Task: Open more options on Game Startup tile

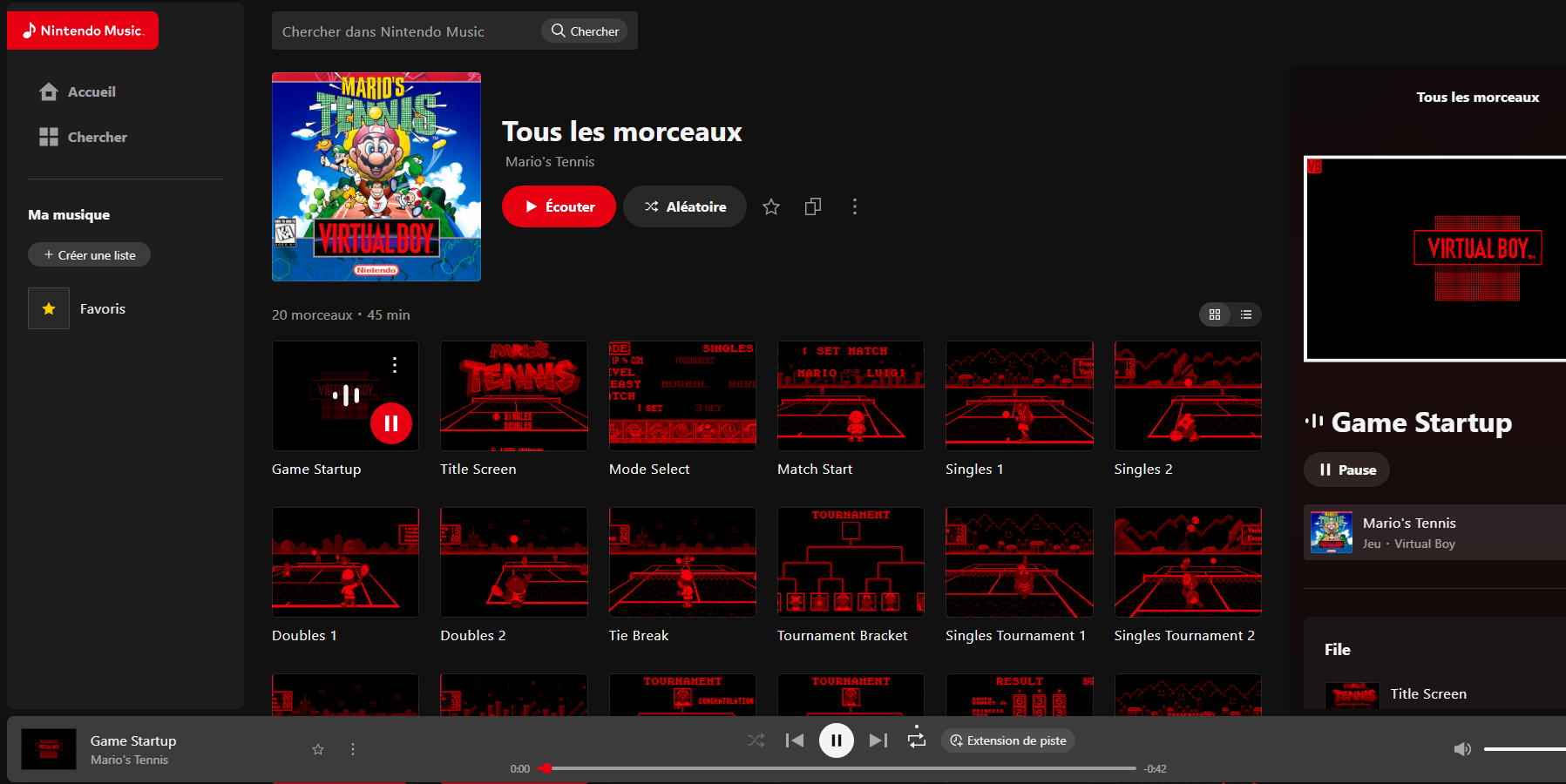Action: click(x=395, y=365)
